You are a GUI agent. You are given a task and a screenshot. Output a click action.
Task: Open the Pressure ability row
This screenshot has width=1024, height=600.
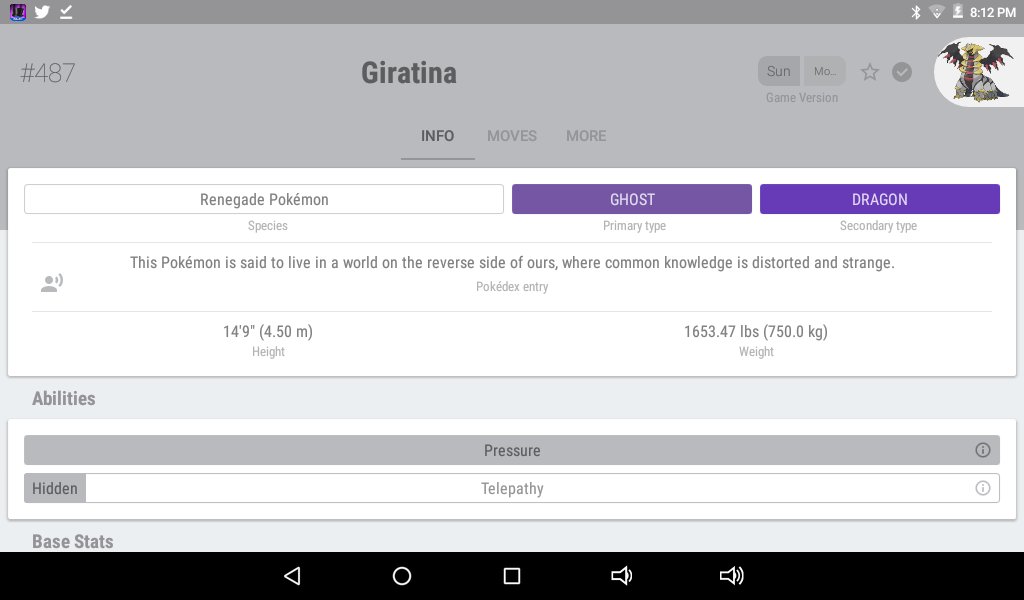512,450
